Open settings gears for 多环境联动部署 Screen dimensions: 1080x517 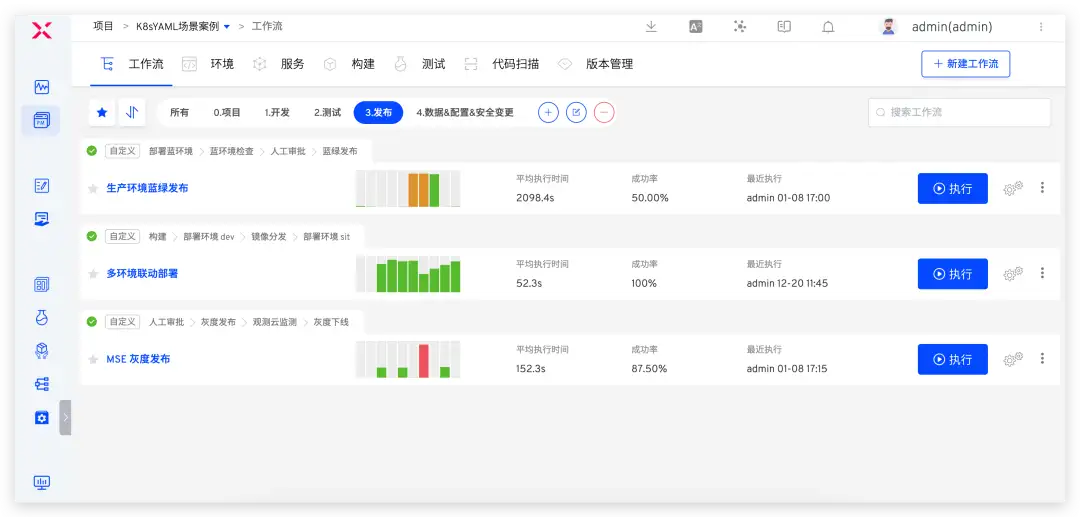point(1012,273)
